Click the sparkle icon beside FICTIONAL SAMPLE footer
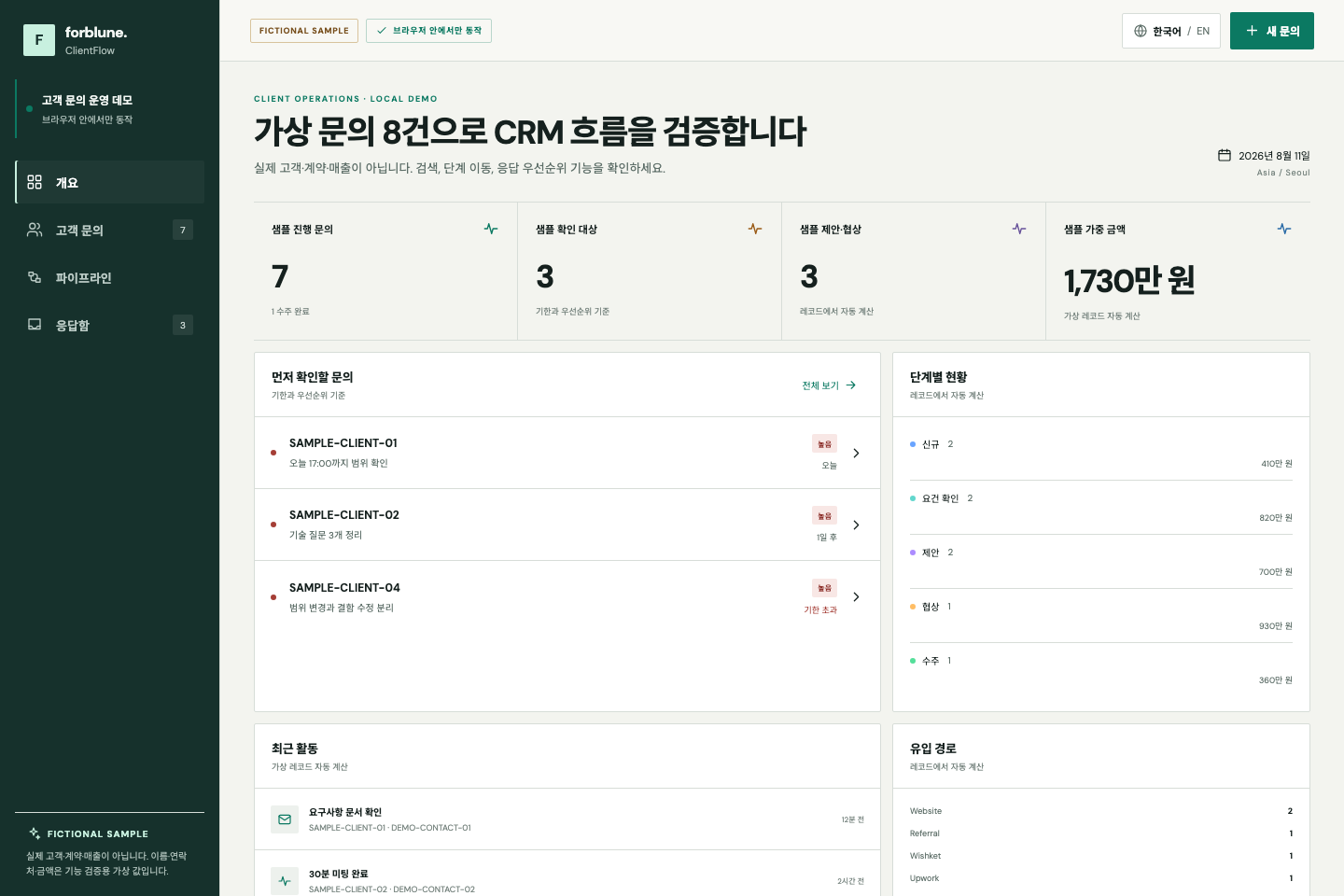Image resolution: width=1344 pixels, height=896 pixels. [35, 833]
